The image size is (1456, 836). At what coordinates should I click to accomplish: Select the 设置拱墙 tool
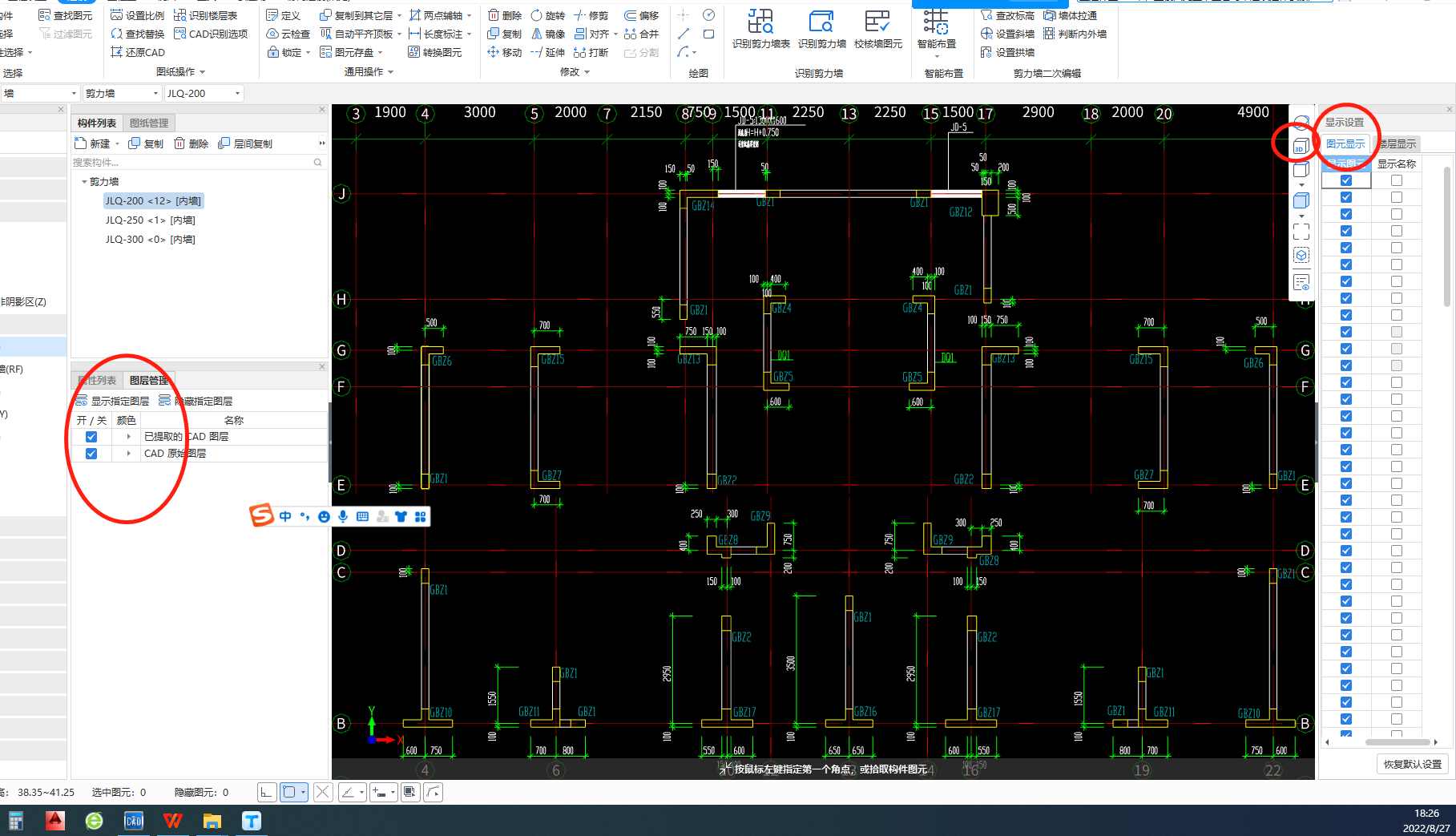(x=1007, y=52)
